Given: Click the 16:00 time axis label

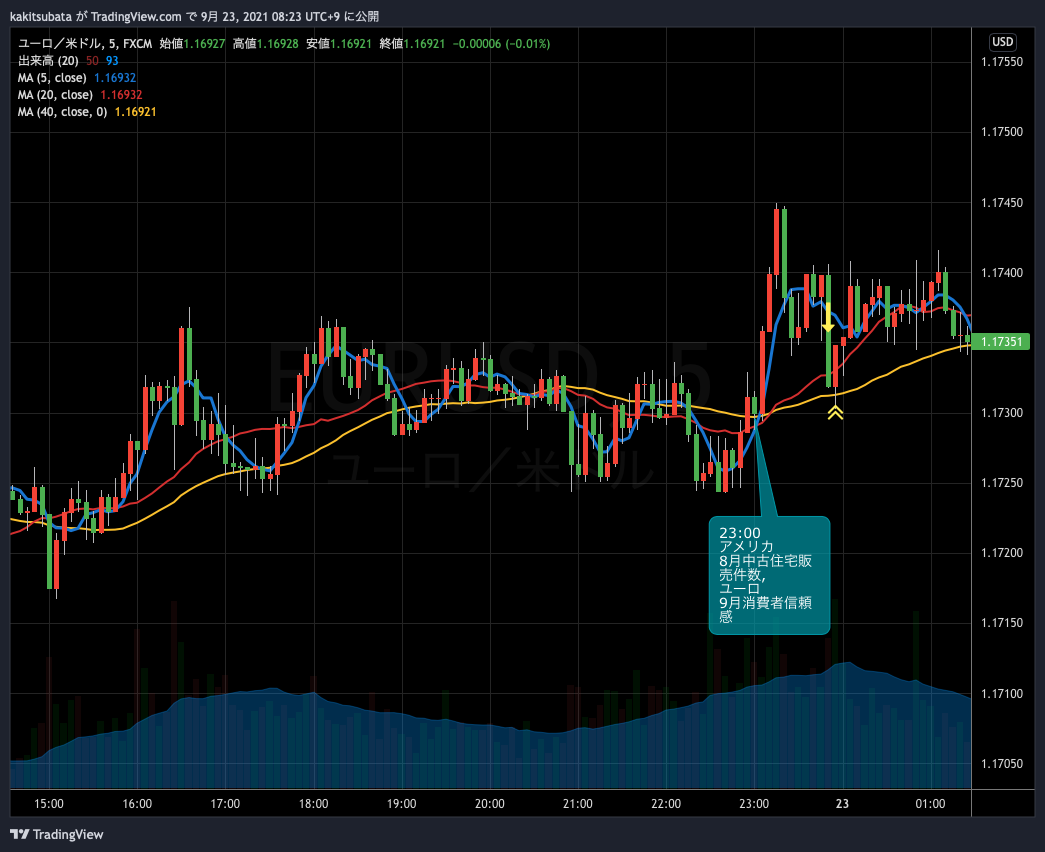Looking at the screenshot, I should pos(137,803).
